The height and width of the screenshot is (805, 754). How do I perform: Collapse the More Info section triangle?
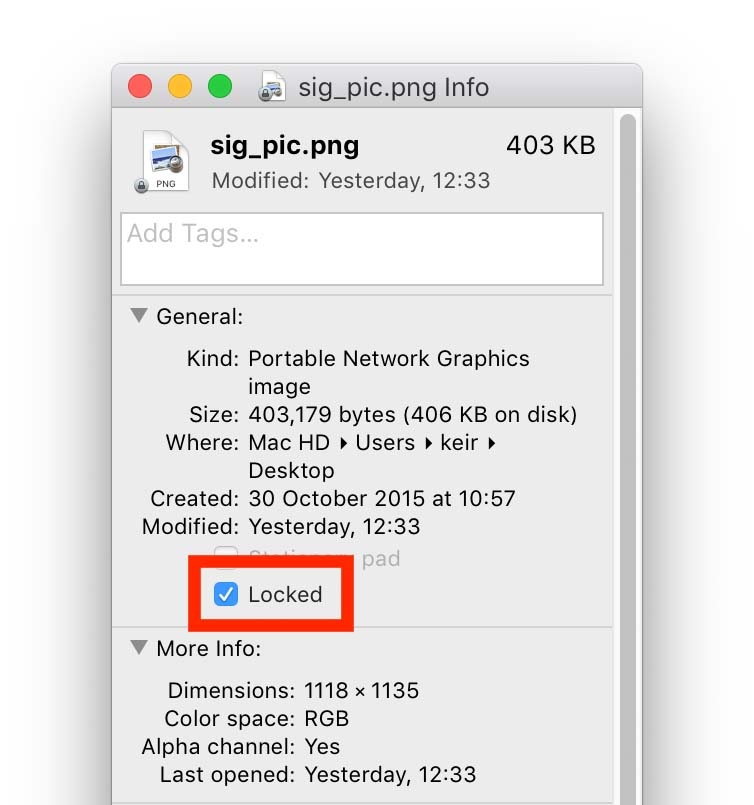pos(138,648)
